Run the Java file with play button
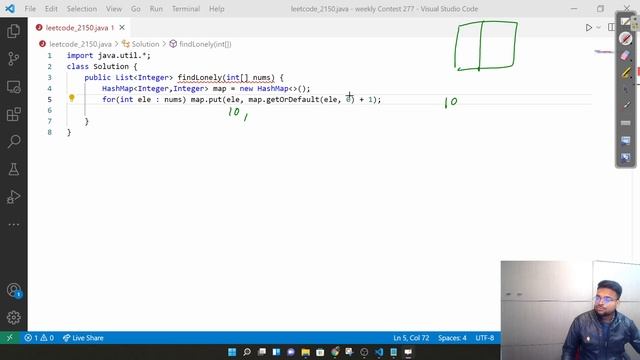The width and height of the screenshot is (640, 360). click(589, 27)
